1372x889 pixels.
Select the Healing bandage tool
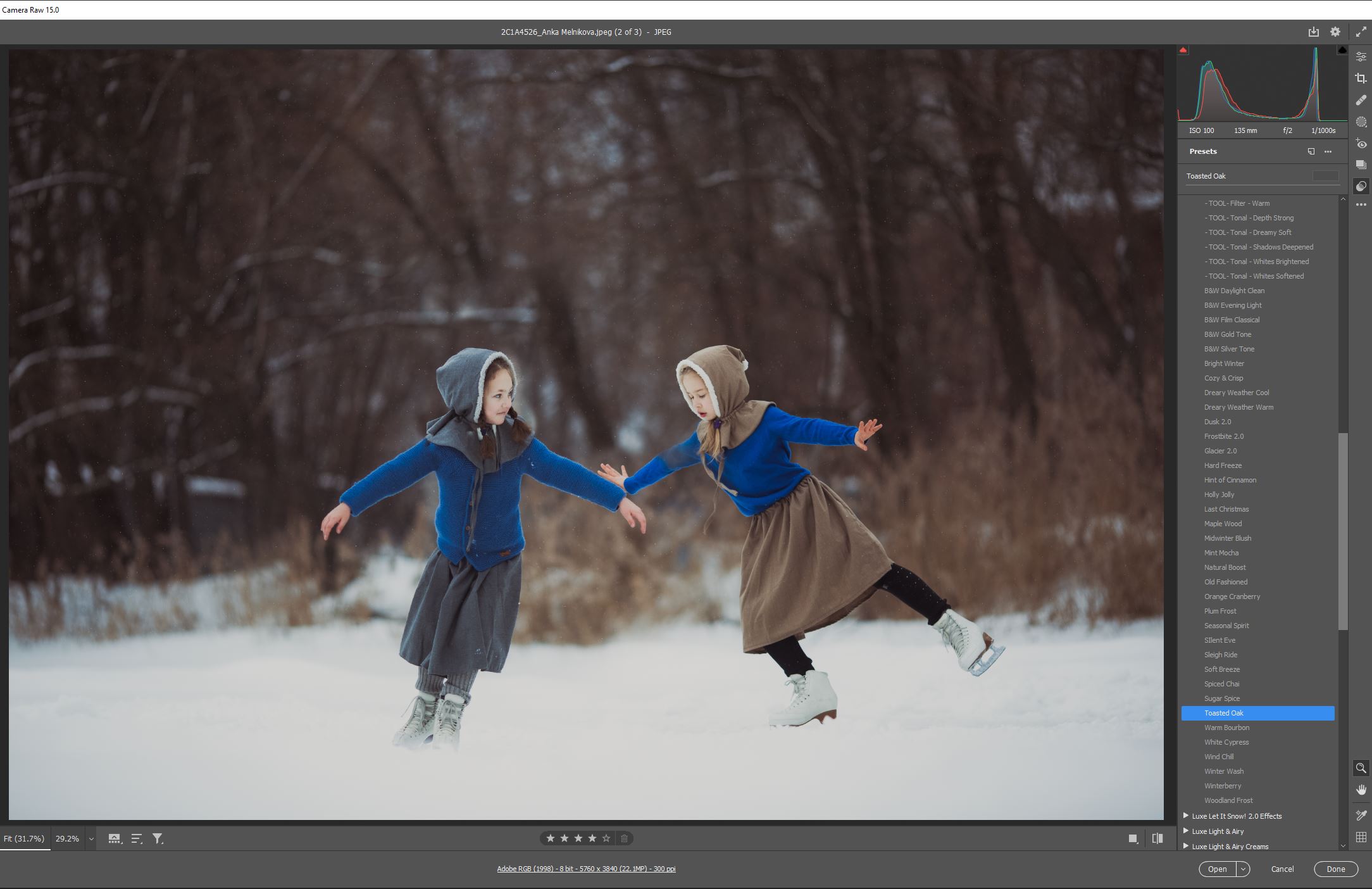(x=1361, y=100)
